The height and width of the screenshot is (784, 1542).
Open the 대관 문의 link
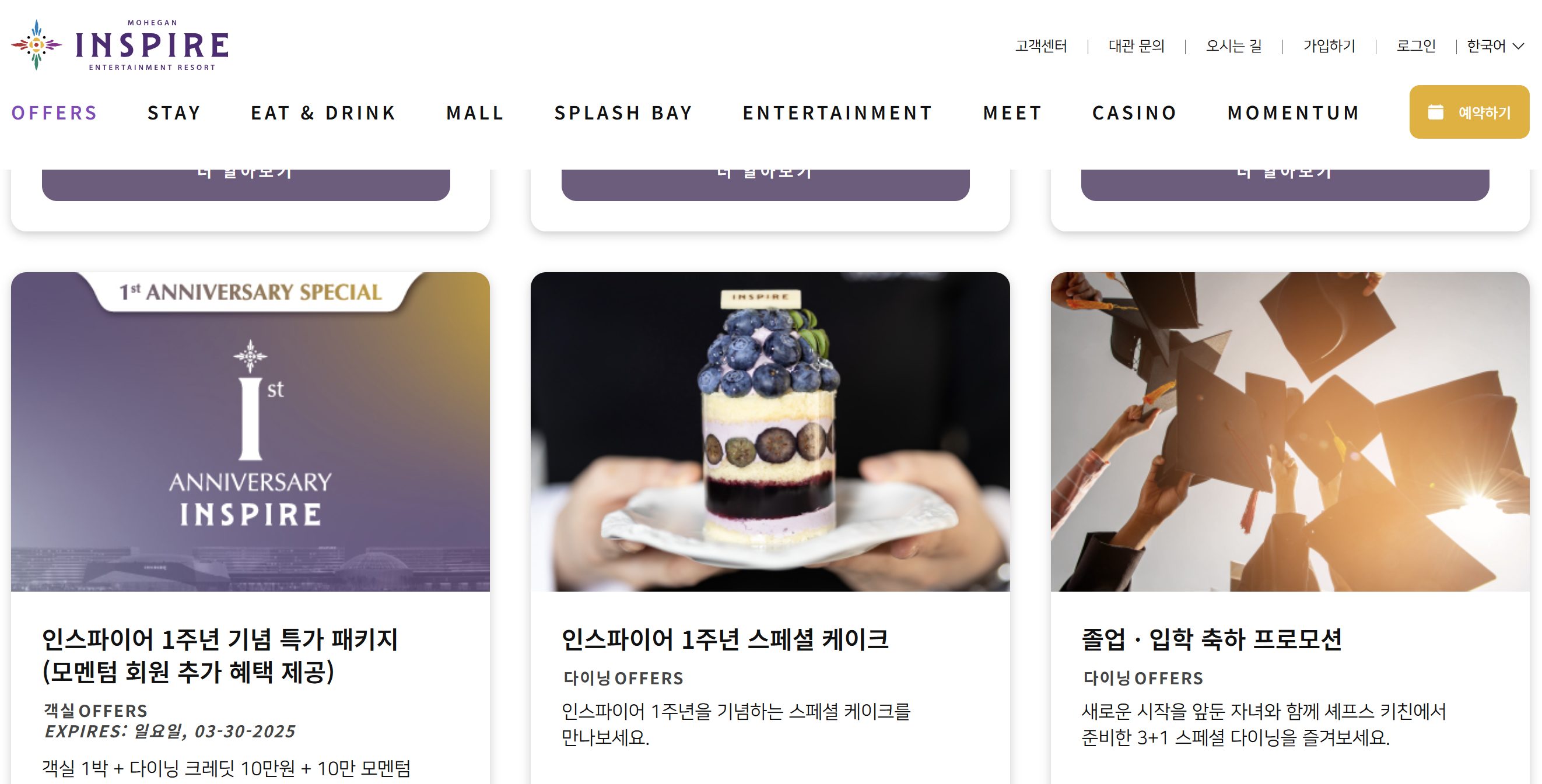point(1136,46)
